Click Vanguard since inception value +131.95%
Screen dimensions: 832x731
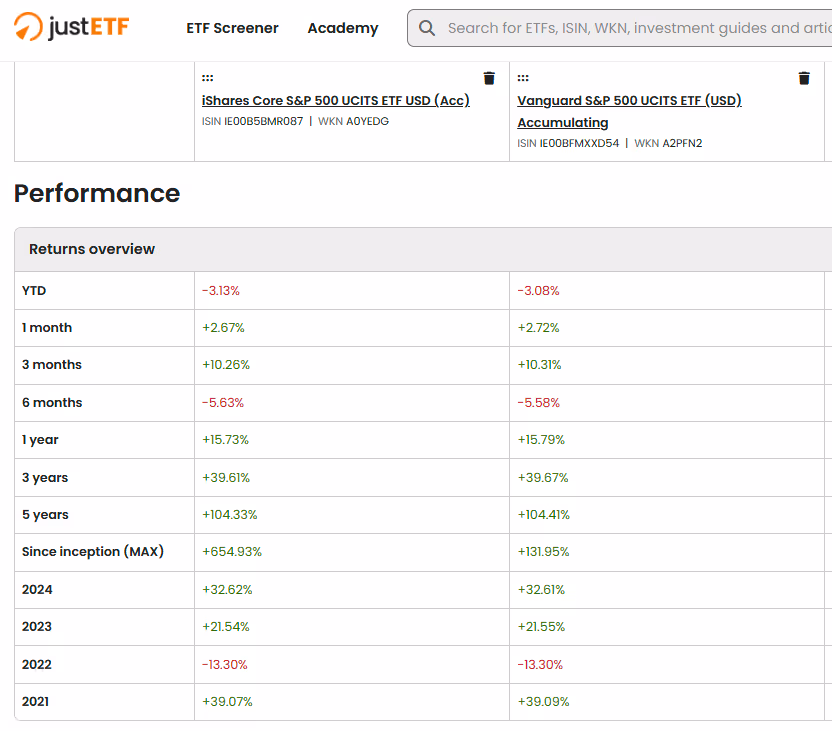pos(543,552)
